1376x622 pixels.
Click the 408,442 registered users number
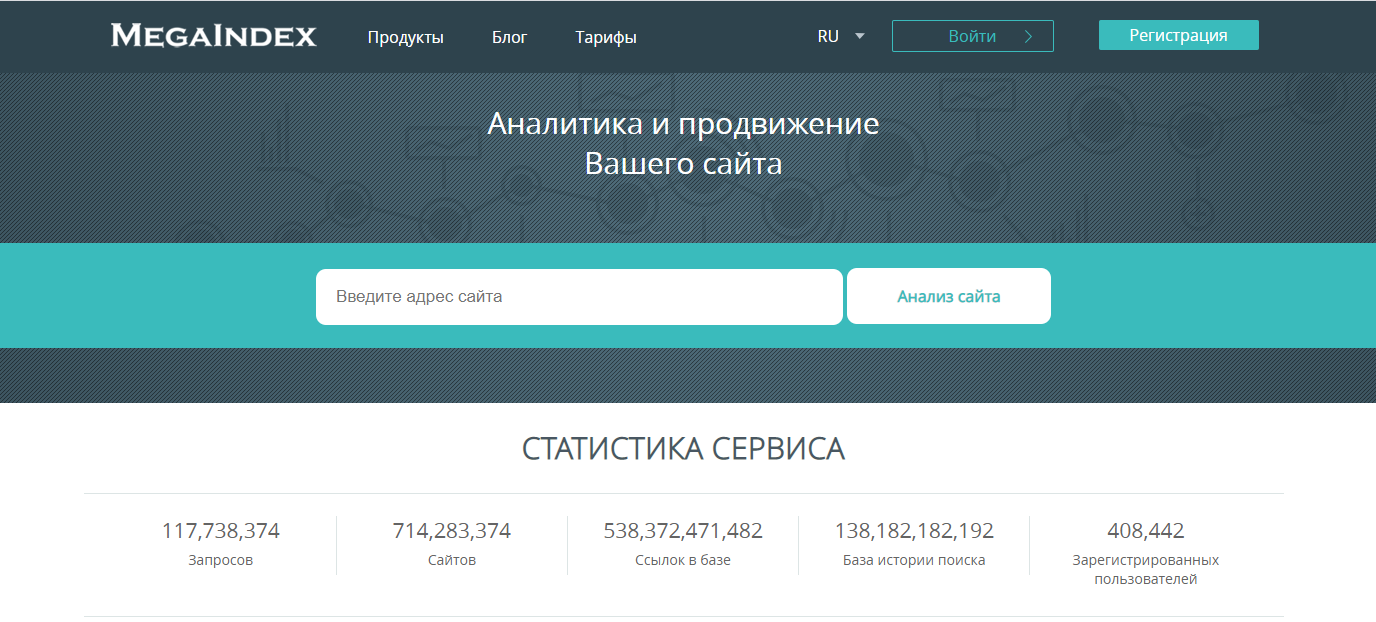click(x=1145, y=531)
